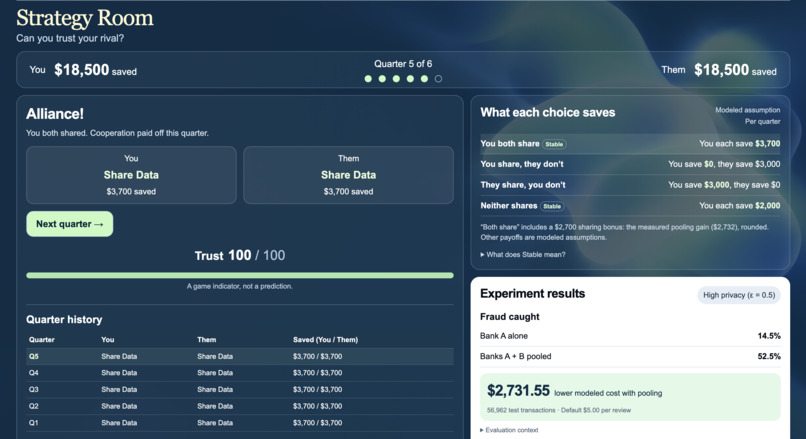Click the 'Them' Share Data result card
This screenshot has height=439, width=806.
coord(349,175)
